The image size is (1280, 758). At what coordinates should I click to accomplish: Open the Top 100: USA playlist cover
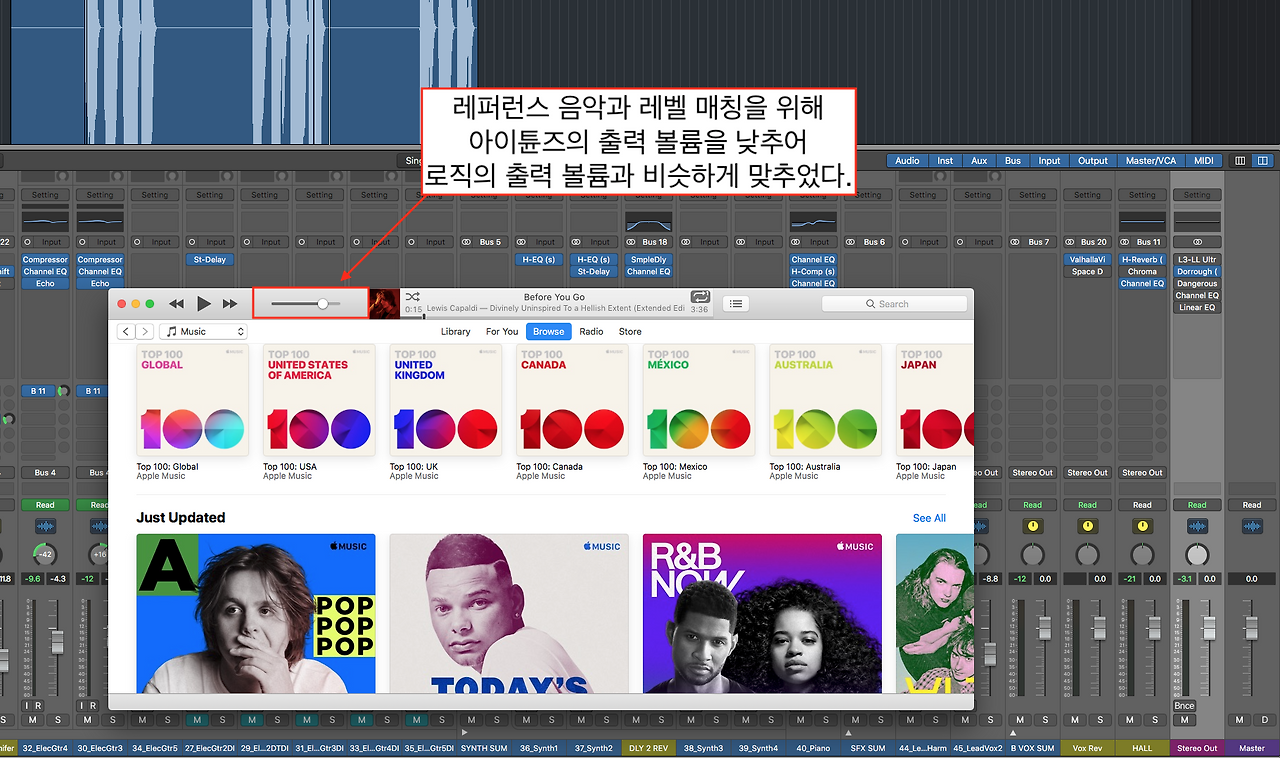[x=319, y=400]
